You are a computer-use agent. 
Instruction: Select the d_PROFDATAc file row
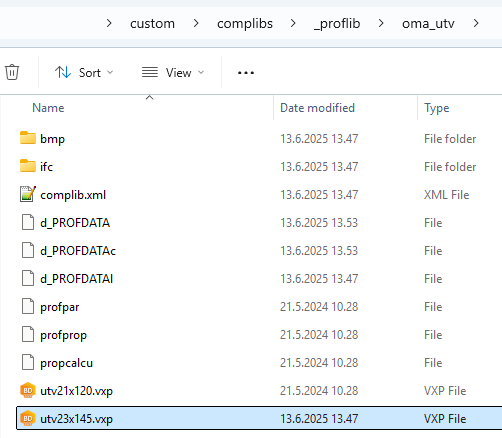pos(259,251)
